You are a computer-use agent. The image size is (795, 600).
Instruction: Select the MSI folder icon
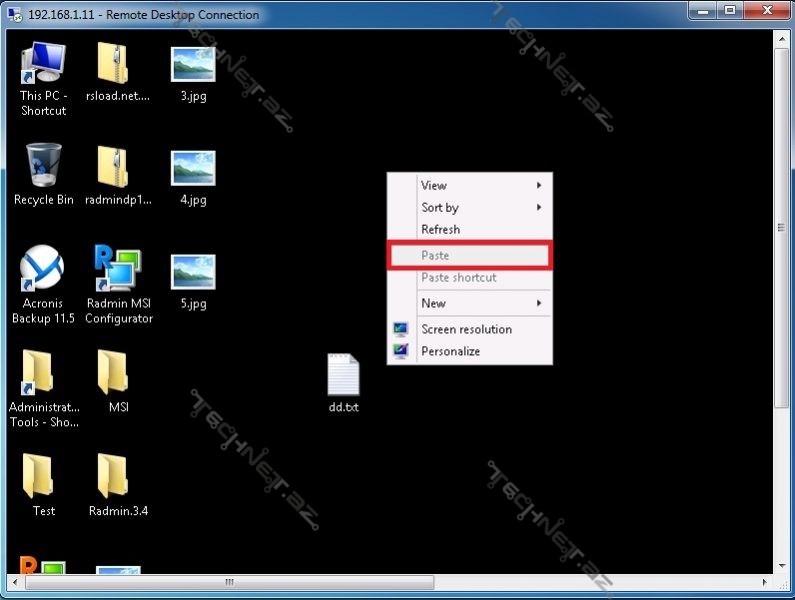tap(112, 372)
